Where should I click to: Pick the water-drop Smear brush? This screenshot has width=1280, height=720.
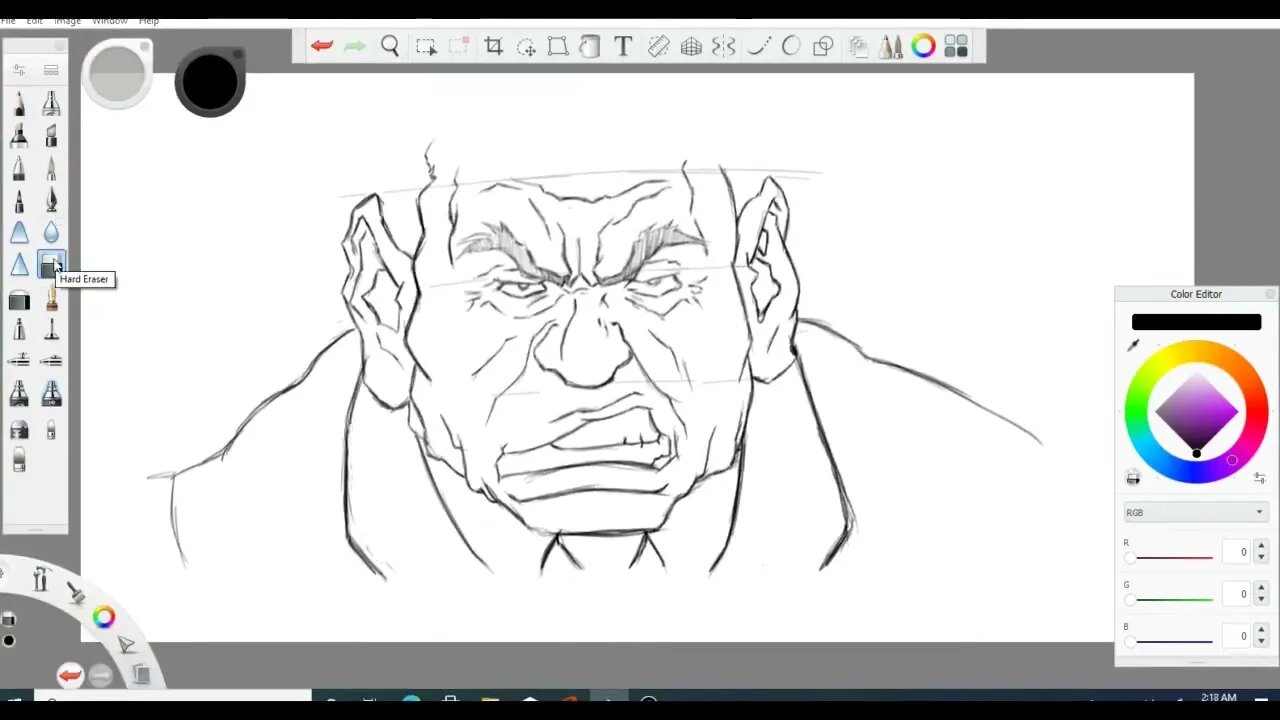[x=51, y=232]
